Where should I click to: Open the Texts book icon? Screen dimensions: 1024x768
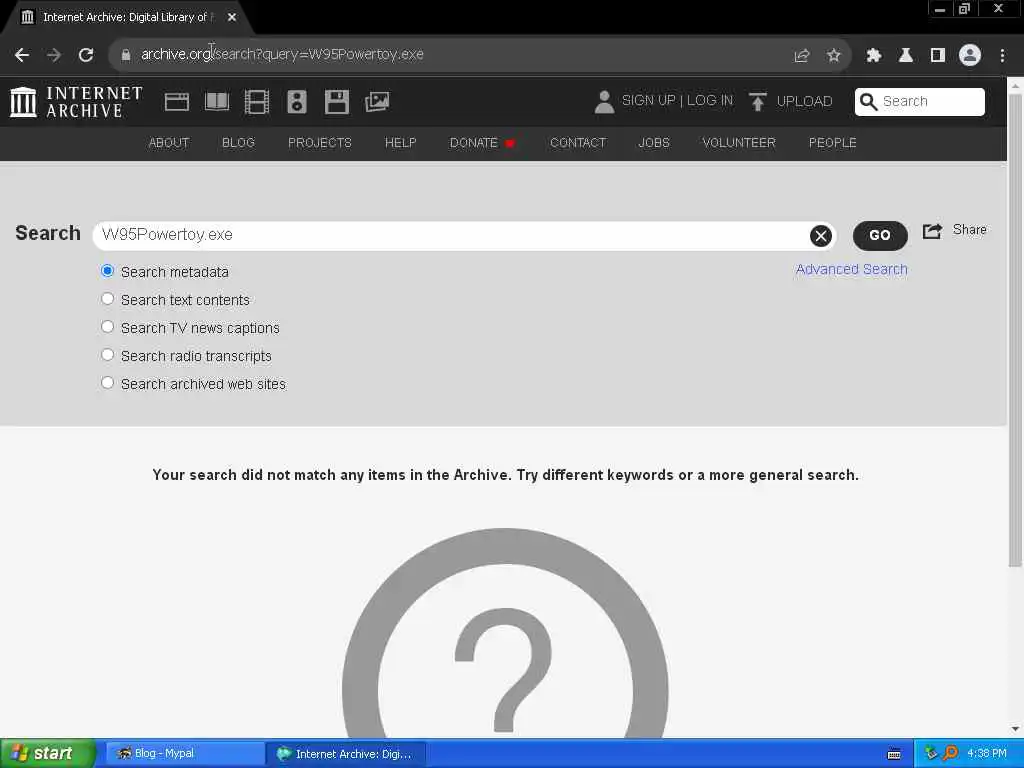[217, 102]
